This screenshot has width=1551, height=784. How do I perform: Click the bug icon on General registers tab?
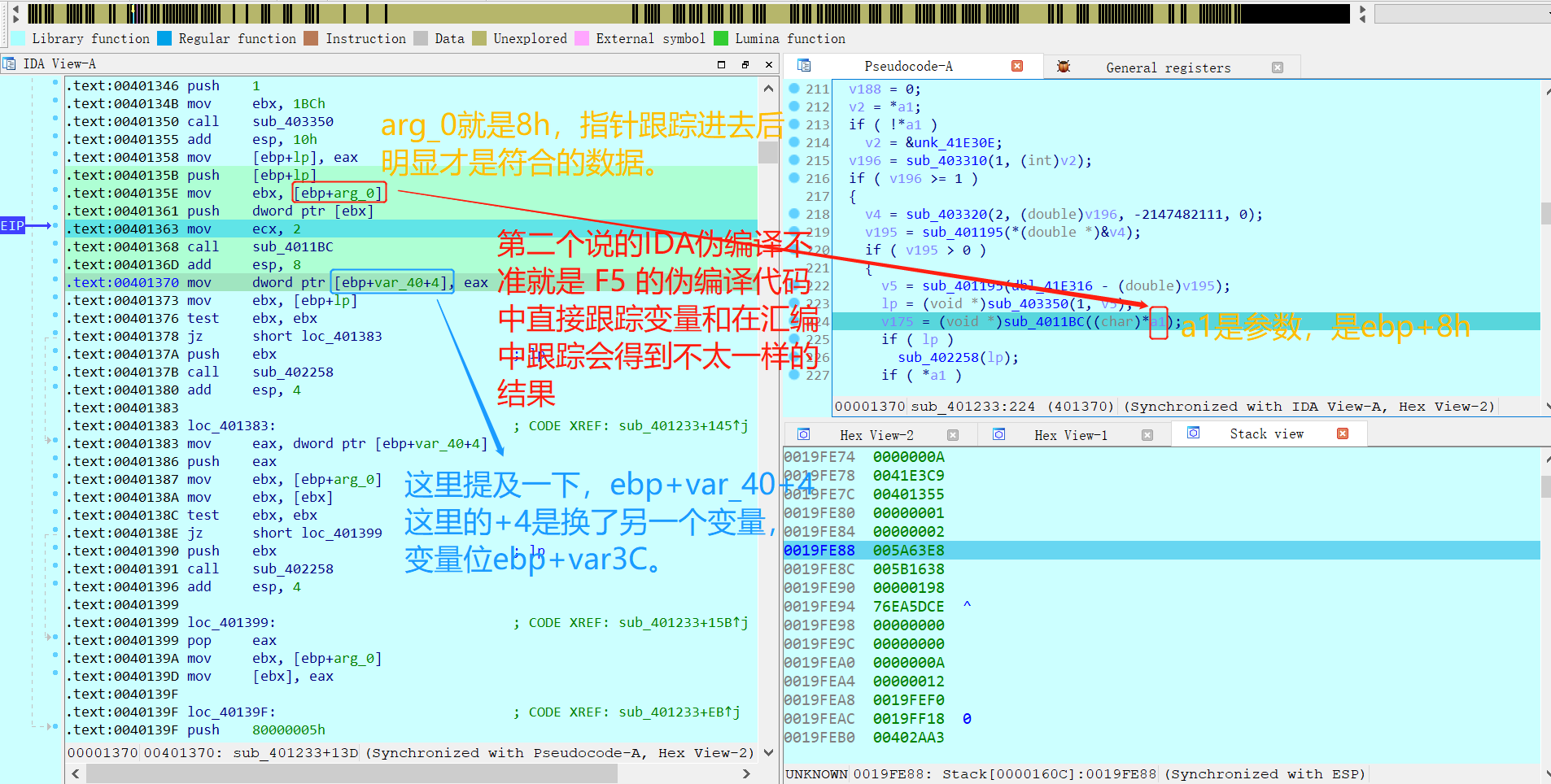click(1063, 67)
